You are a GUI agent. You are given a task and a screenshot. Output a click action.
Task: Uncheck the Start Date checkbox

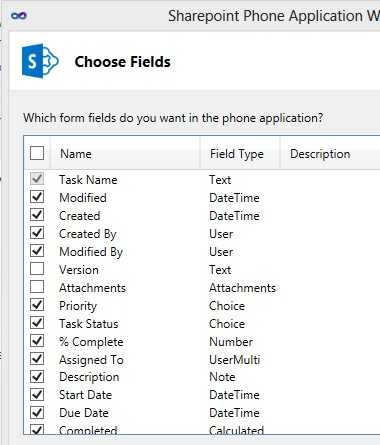(x=37, y=395)
